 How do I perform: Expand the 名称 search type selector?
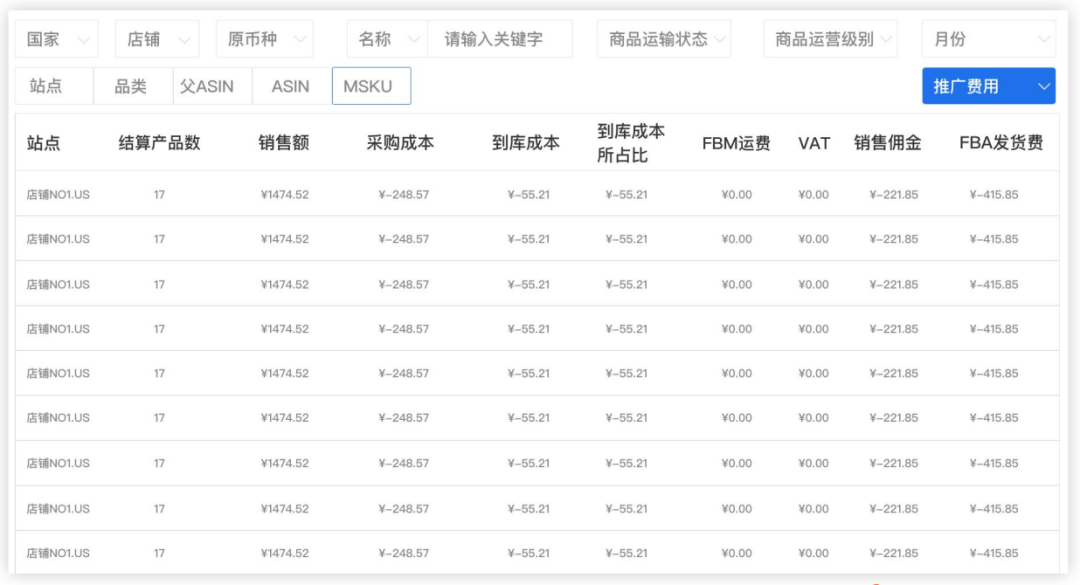tap(387, 40)
